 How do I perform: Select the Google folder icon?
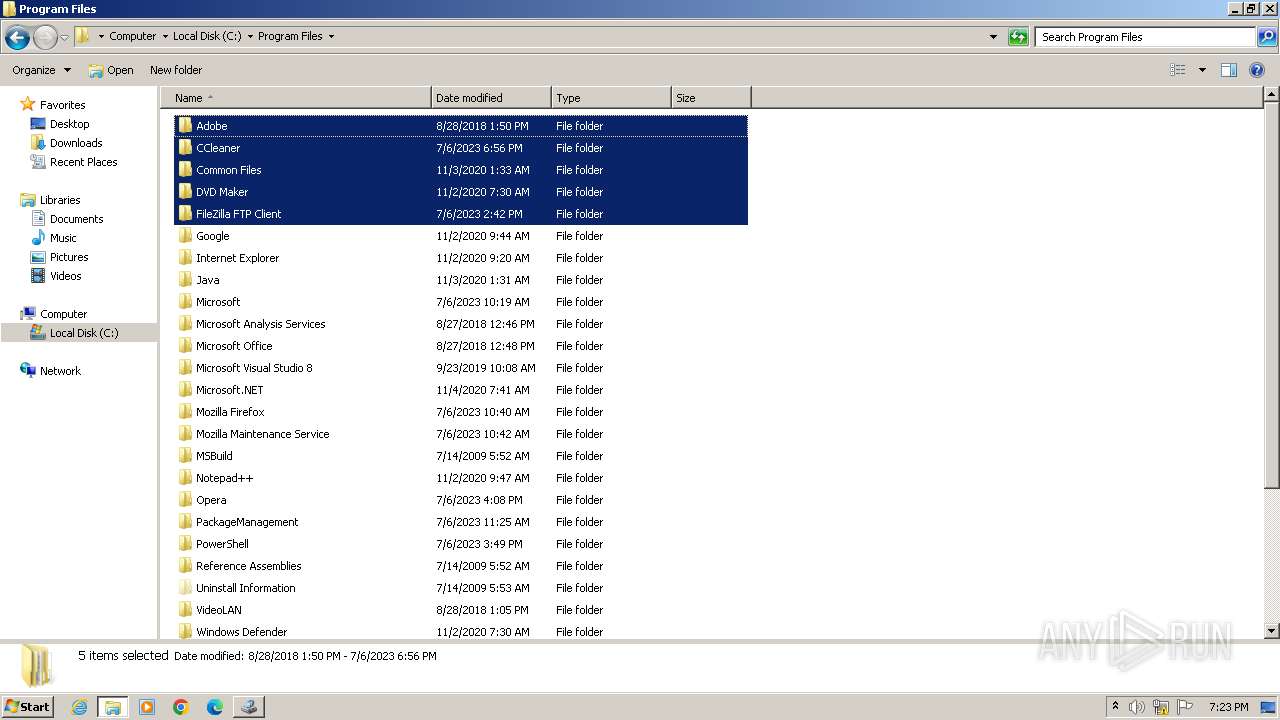coord(185,236)
